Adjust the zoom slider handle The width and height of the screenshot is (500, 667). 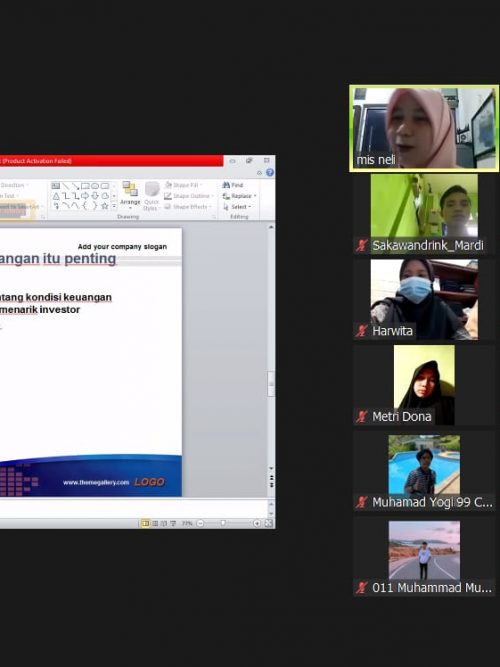[x=223, y=523]
